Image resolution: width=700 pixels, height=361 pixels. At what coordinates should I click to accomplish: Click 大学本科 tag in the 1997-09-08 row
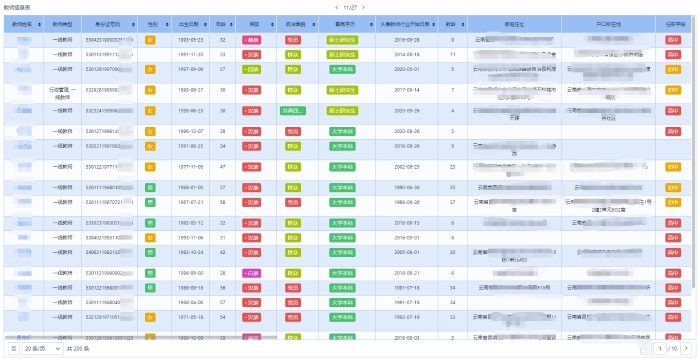tap(342, 69)
